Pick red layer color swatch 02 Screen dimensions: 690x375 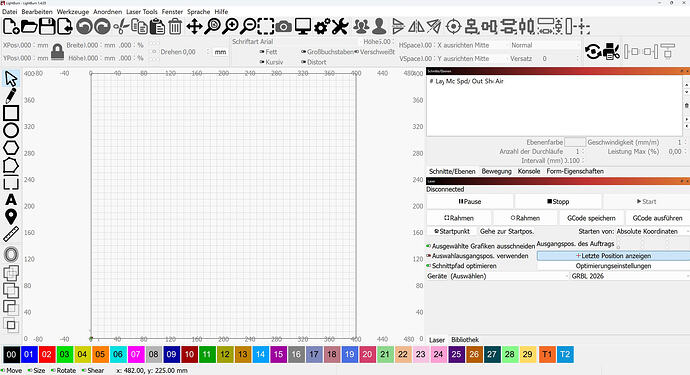46,354
